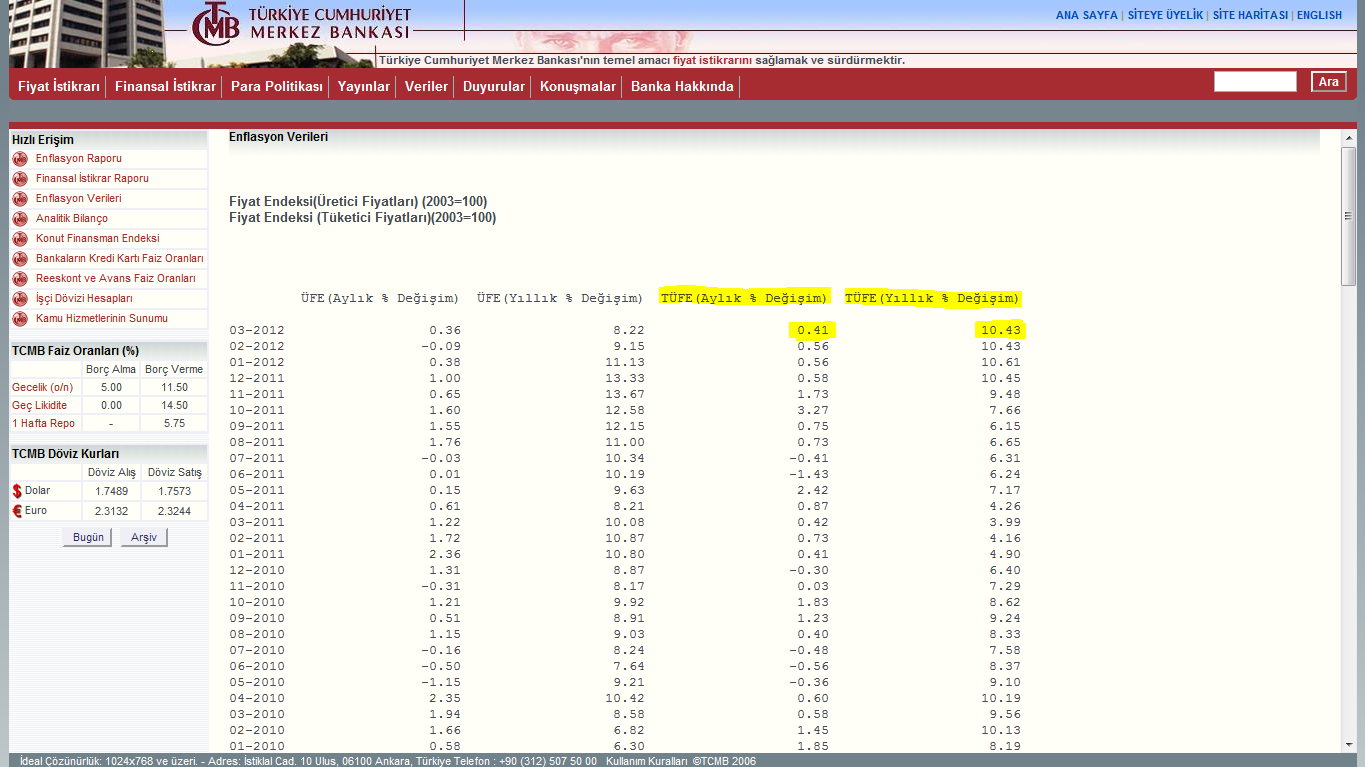Open Duyurular menu
Image resolution: width=1365 pixels, height=767 pixels.
(x=494, y=87)
